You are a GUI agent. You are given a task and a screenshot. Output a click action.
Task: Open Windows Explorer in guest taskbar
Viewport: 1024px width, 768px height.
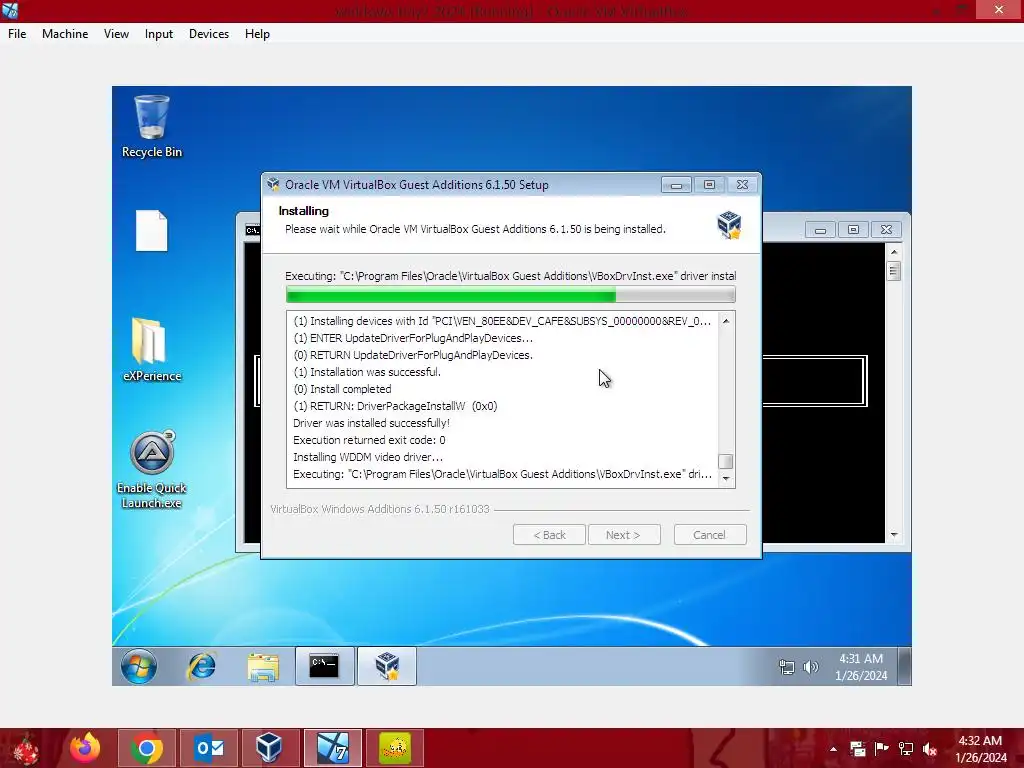(x=263, y=666)
